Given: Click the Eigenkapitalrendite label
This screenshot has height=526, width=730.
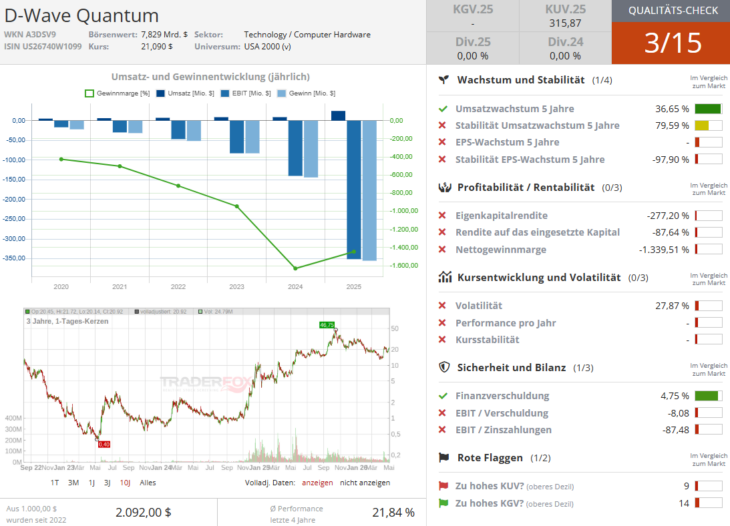Looking at the screenshot, I should point(501,216).
